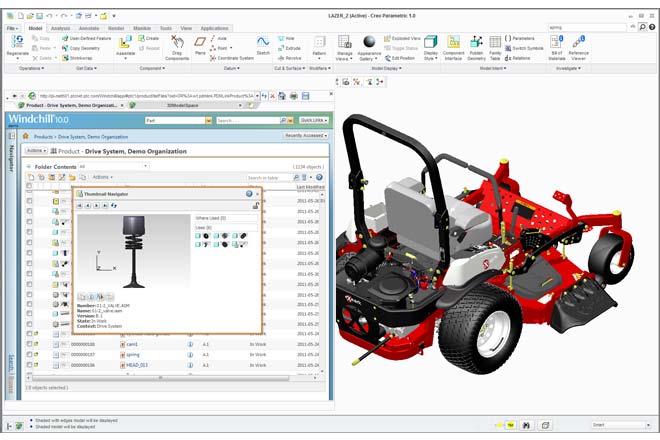Tick the checkbox for row spring
This screenshot has height=440, width=660.
point(29,355)
